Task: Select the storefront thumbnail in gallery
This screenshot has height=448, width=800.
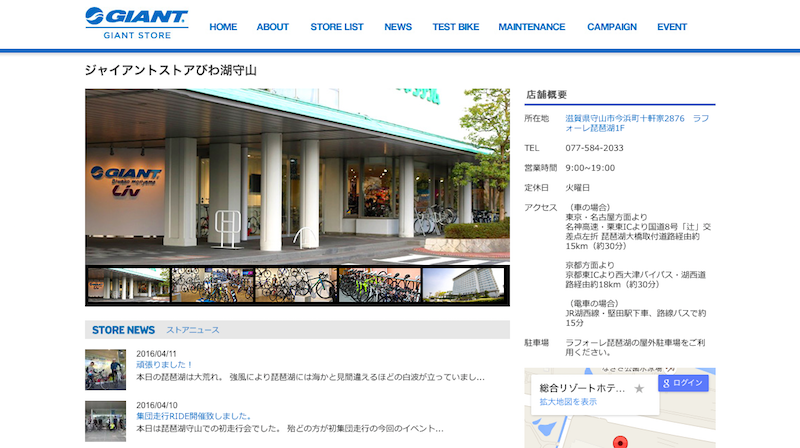Action: click(x=129, y=285)
